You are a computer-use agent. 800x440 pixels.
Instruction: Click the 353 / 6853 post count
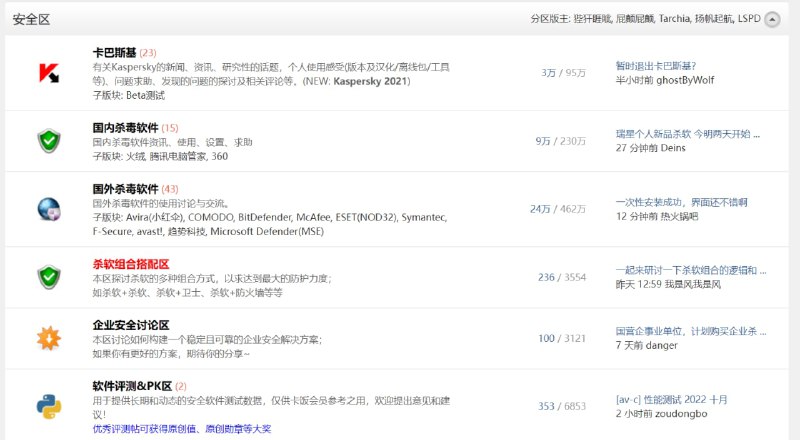tap(562, 406)
